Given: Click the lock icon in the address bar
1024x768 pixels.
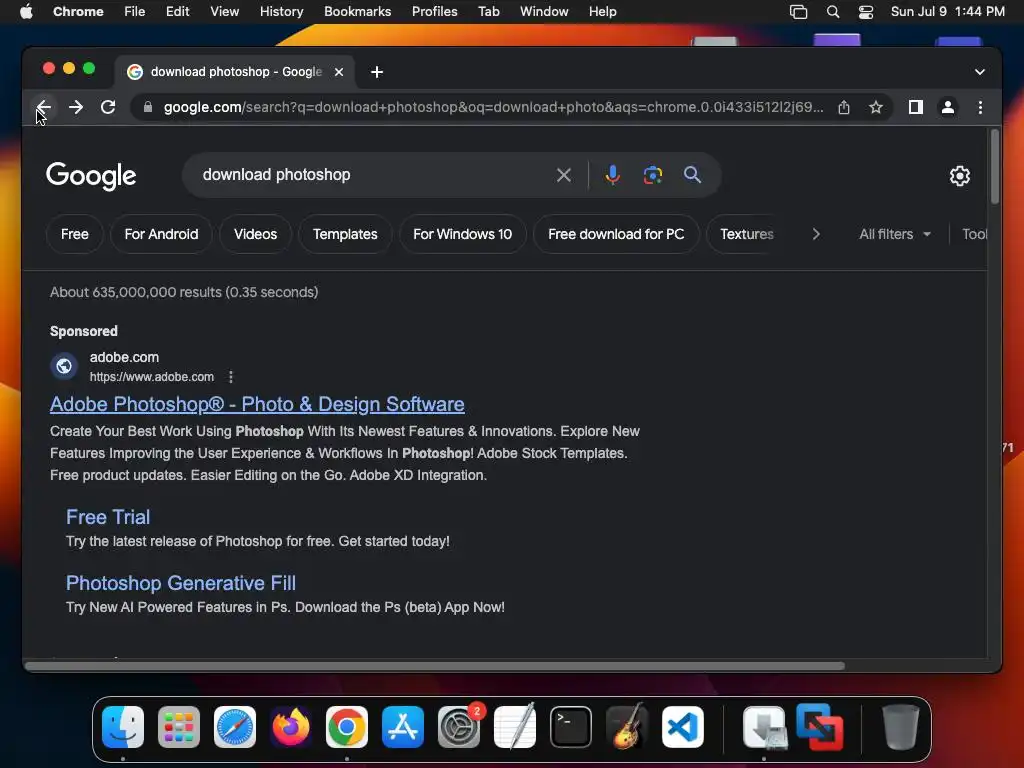Looking at the screenshot, I should coord(148,107).
